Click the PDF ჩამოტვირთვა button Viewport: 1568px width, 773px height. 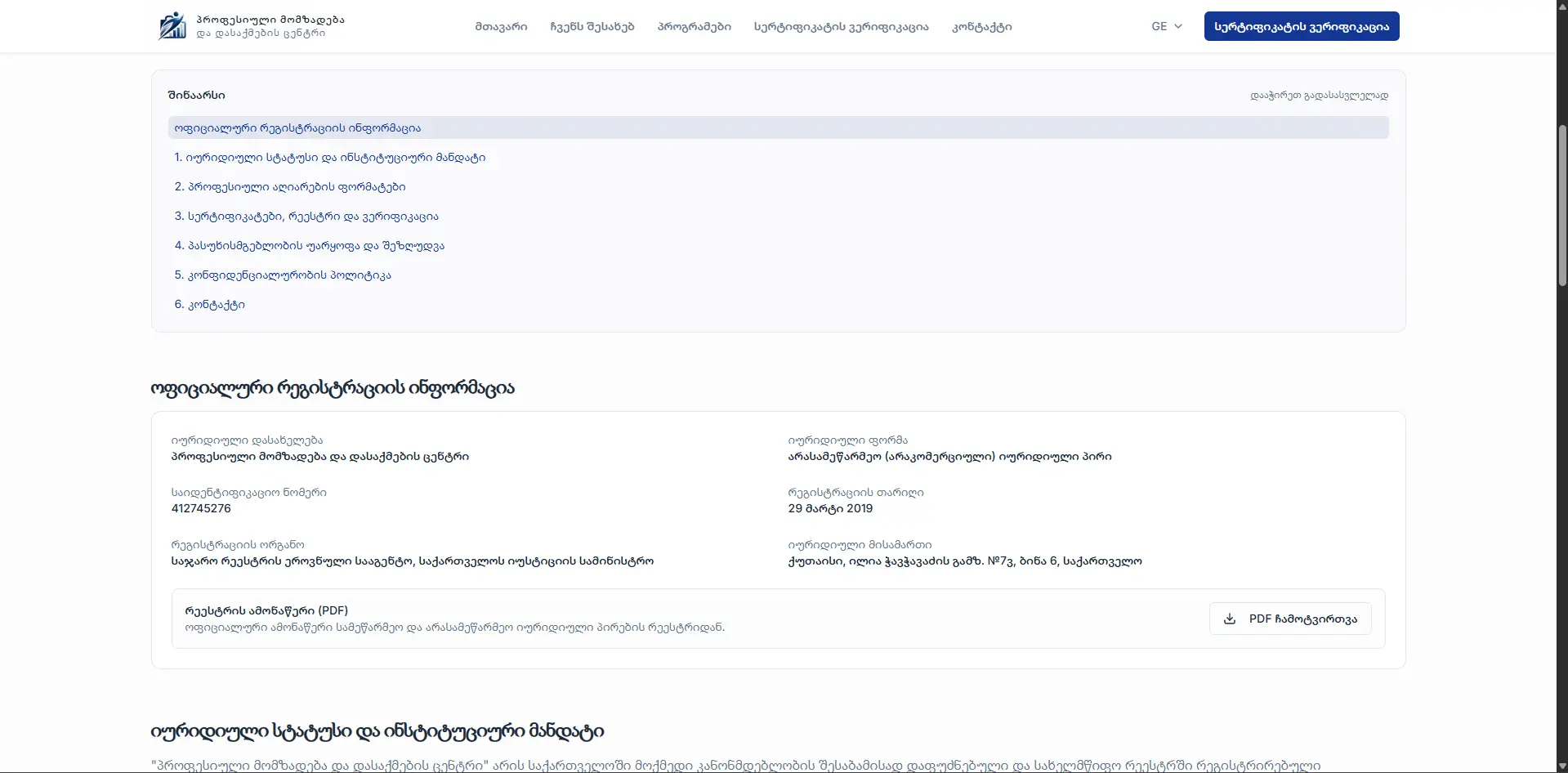pyautogui.click(x=1290, y=619)
